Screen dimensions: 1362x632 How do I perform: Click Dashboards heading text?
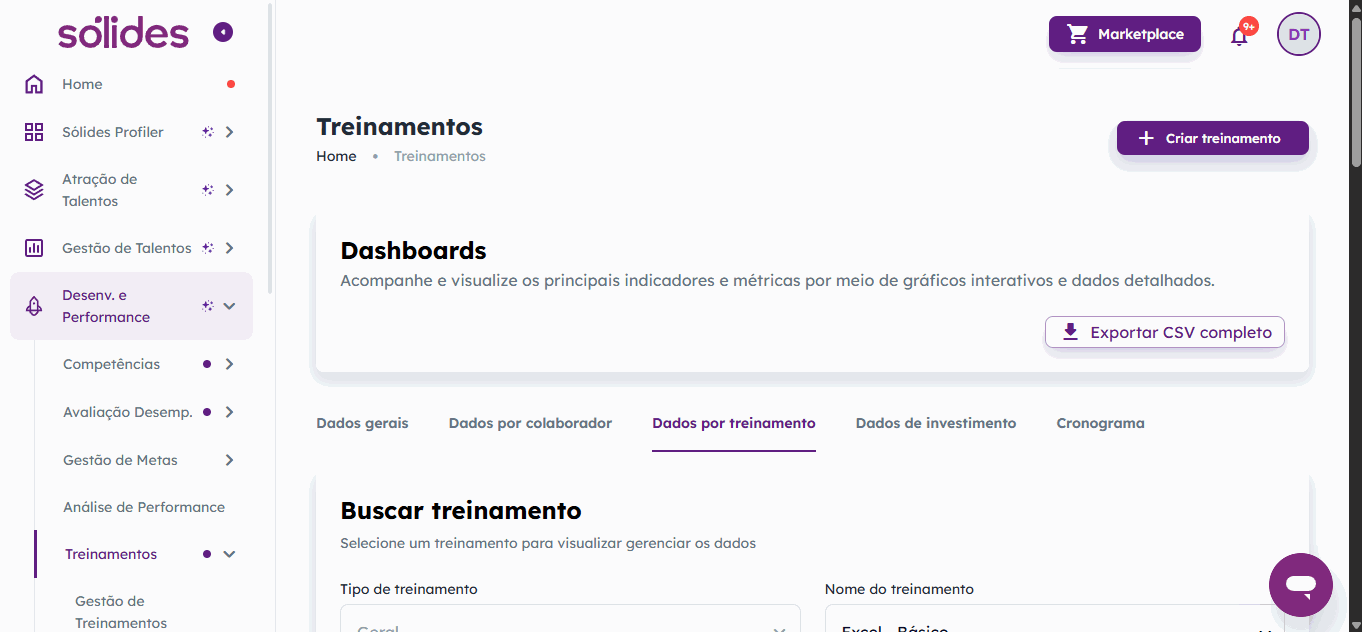(413, 250)
